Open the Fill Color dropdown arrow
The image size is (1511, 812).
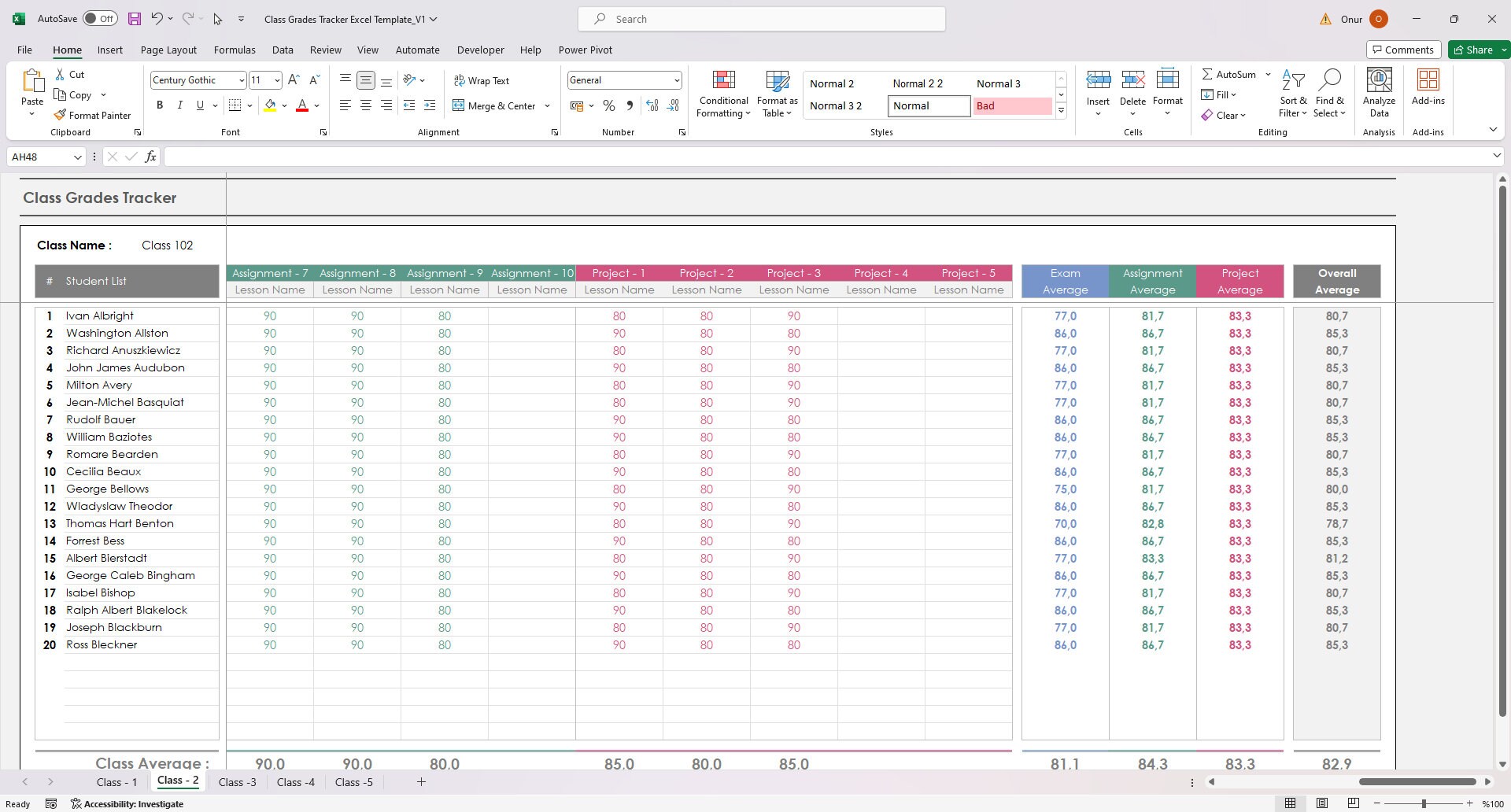pos(285,105)
